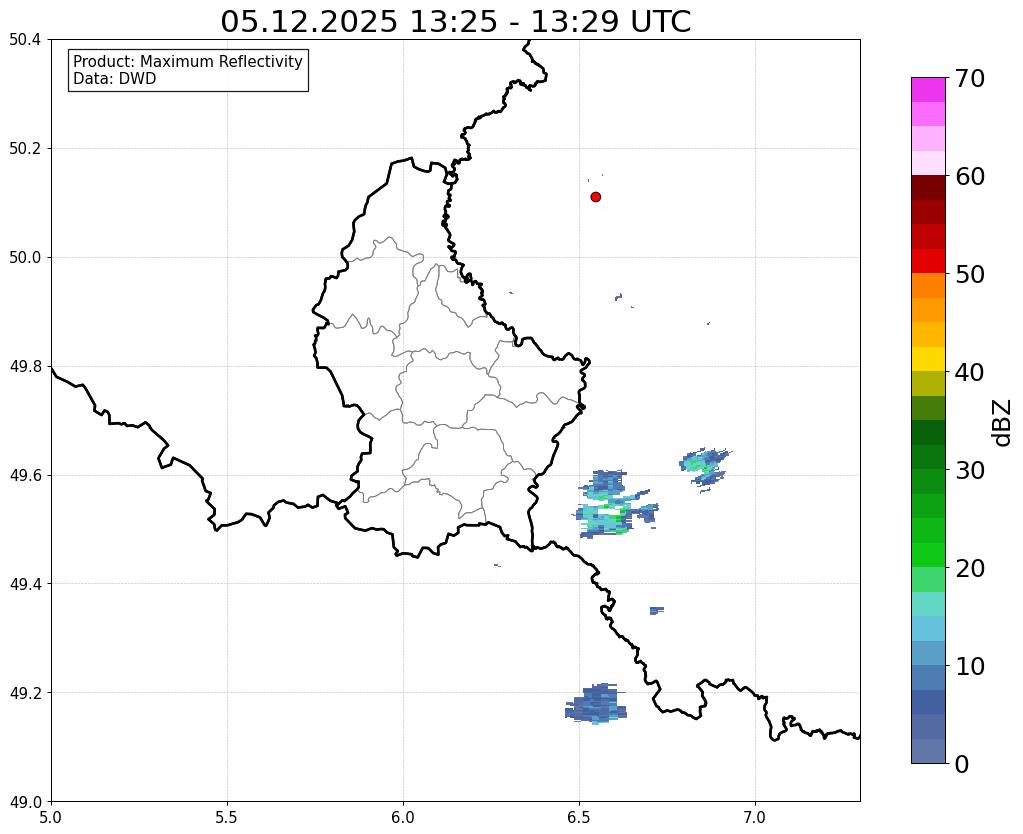
Task: Click the dark red swatch just below 60 dBZ
Action: coord(928,188)
